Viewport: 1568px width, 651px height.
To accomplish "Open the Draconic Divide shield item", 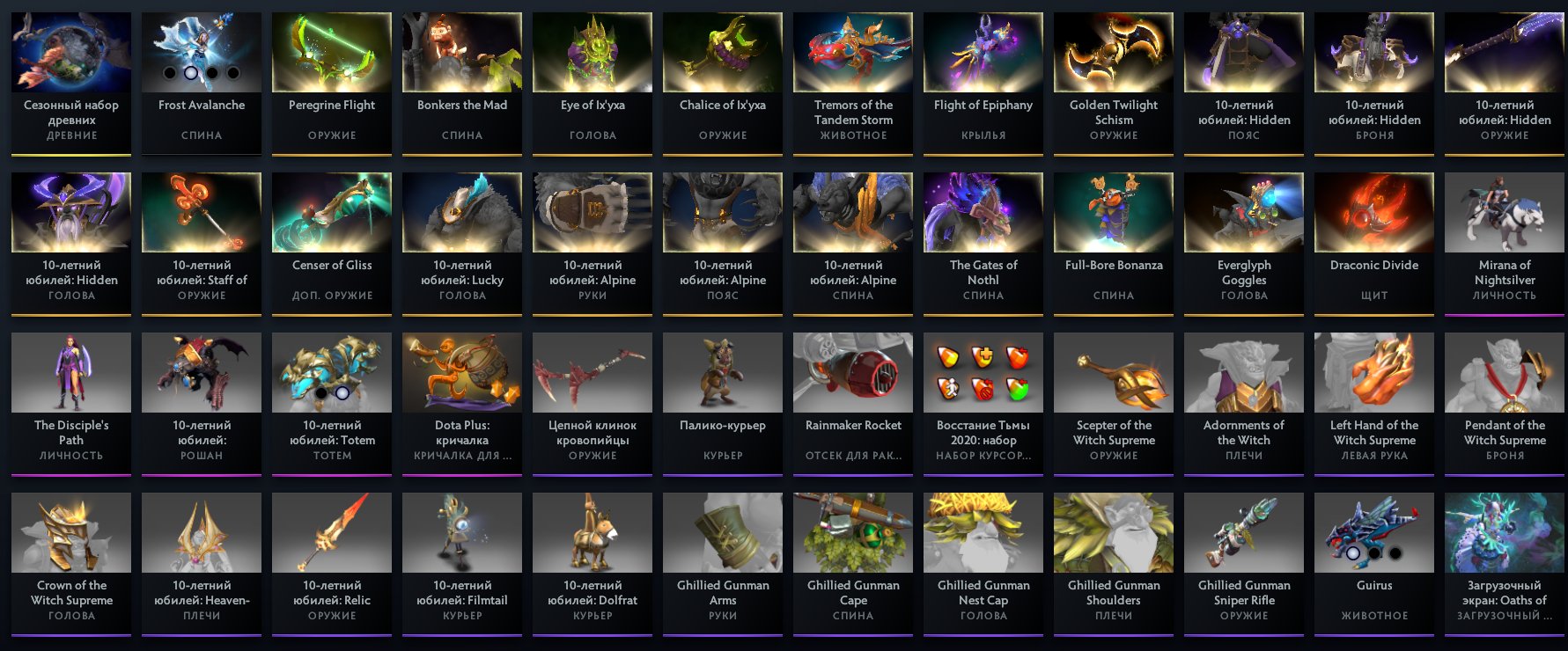I will (x=1374, y=244).
